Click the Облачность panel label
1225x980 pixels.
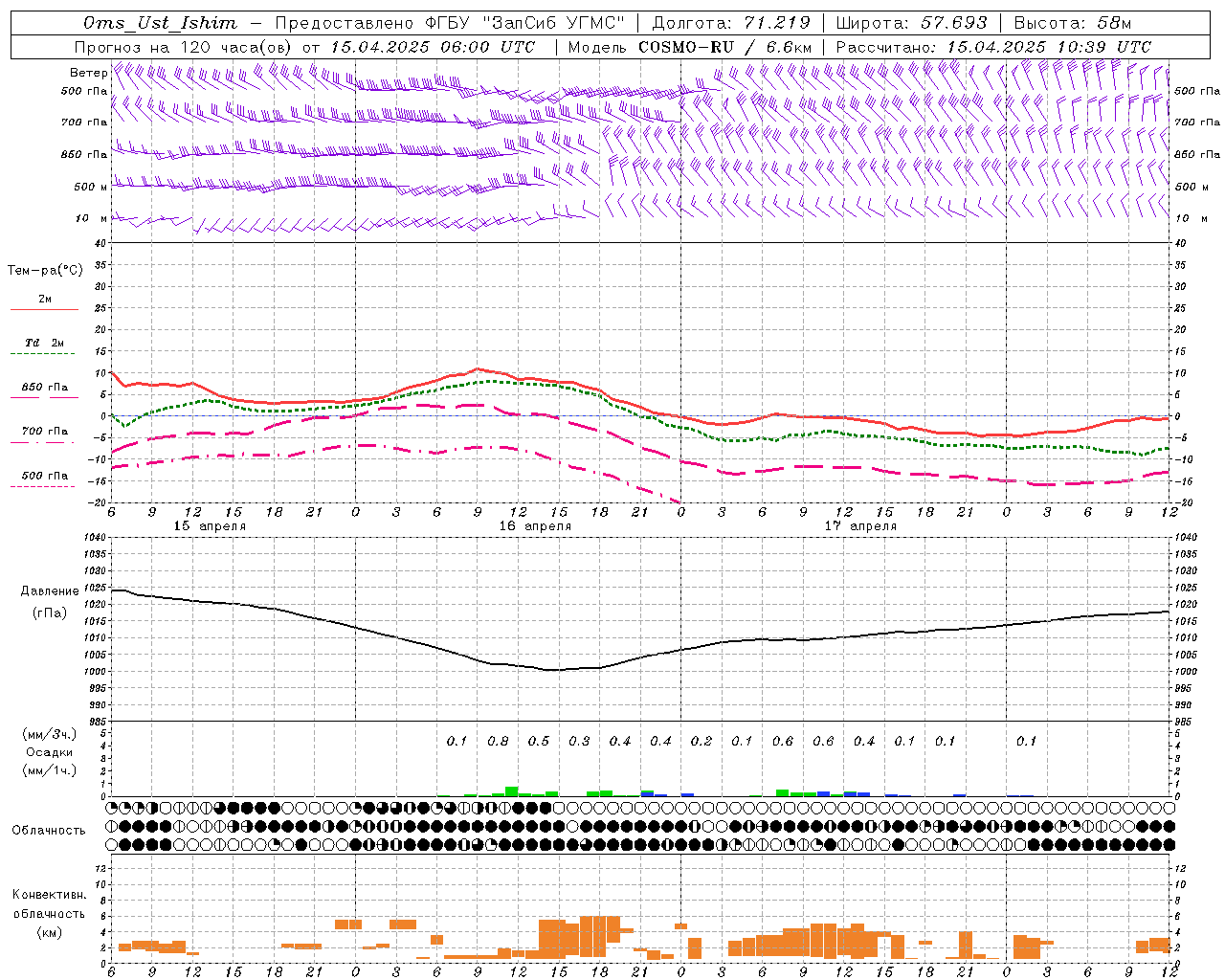(x=49, y=830)
